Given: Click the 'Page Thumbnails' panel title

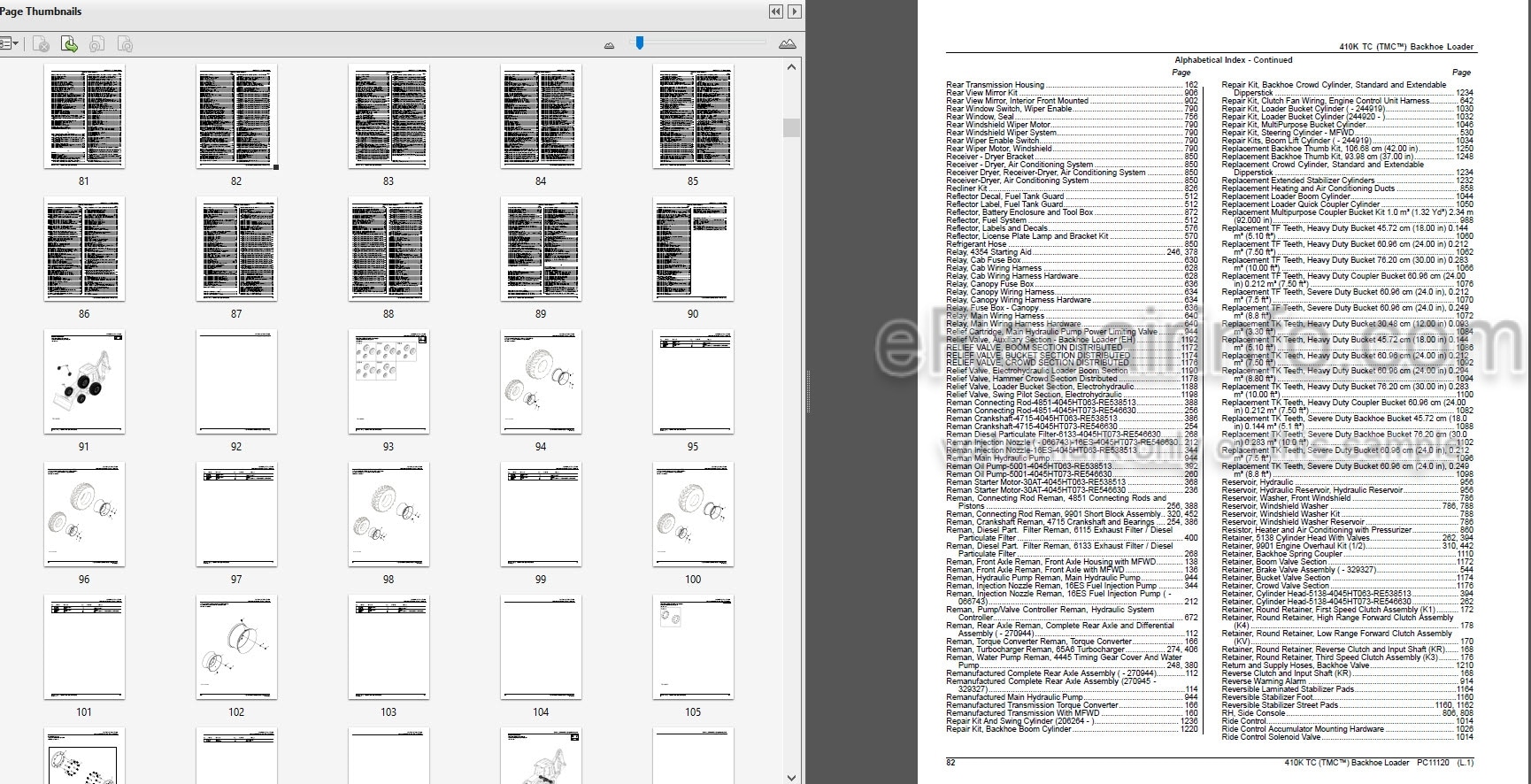Looking at the screenshot, I should [x=41, y=12].
